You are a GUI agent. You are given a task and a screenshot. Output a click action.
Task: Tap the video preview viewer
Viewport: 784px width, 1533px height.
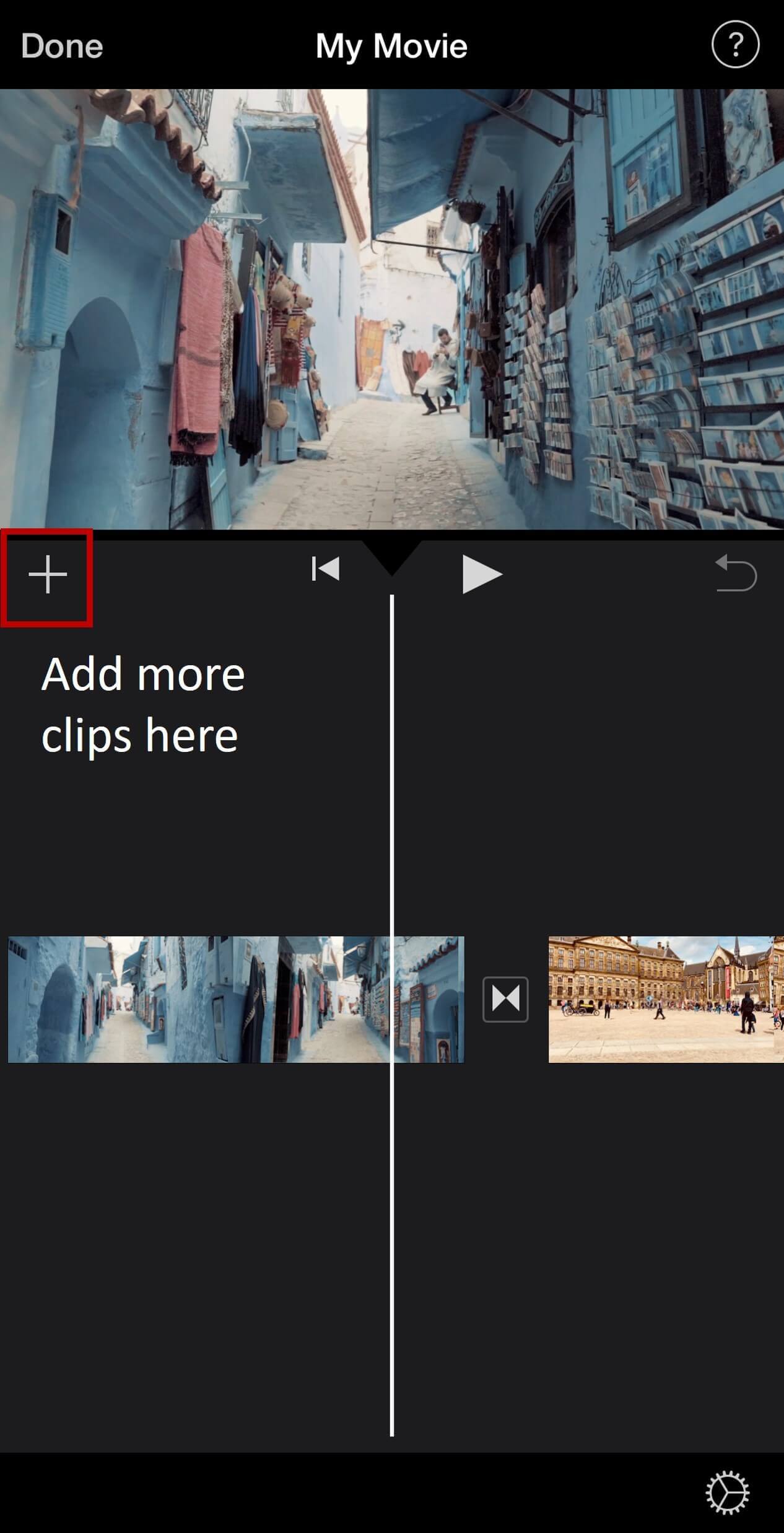click(x=392, y=308)
